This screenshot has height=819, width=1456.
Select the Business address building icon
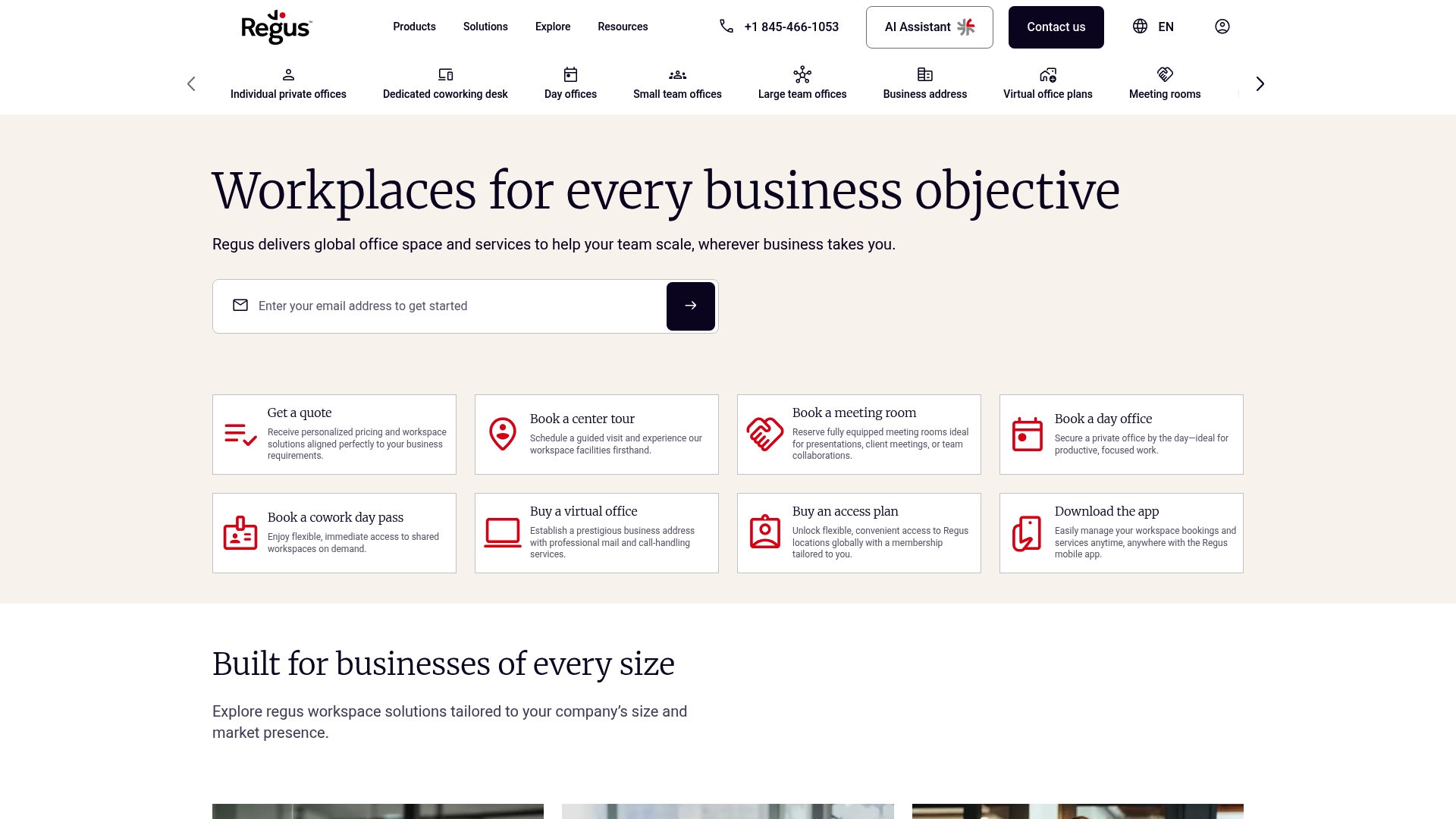[x=925, y=74]
